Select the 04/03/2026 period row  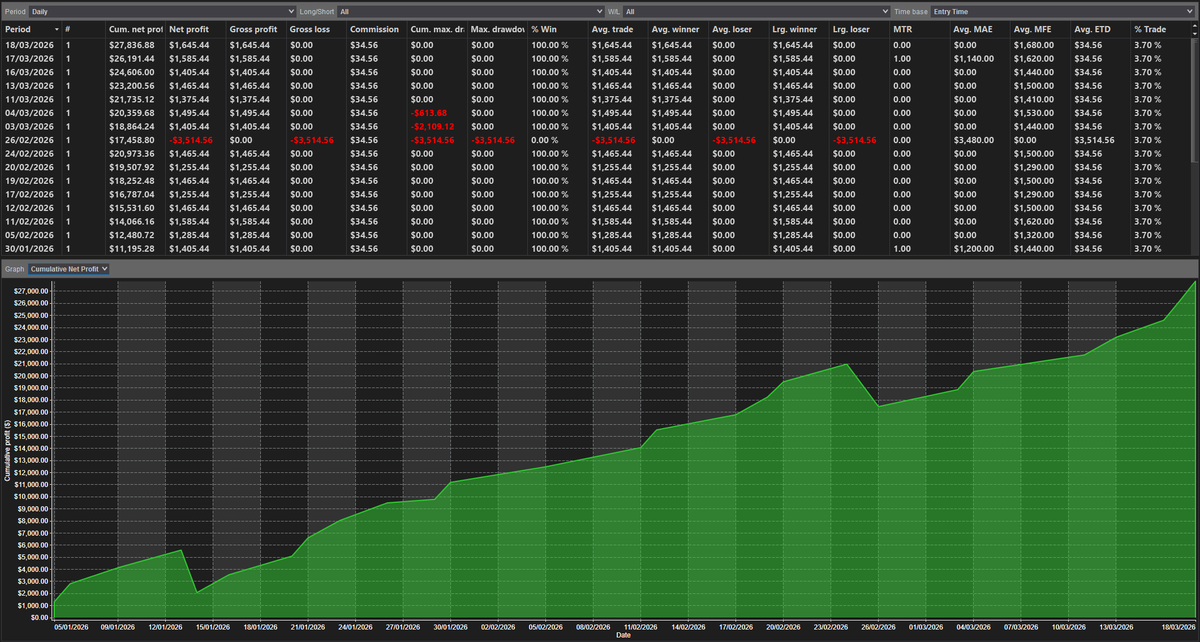point(596,113)
